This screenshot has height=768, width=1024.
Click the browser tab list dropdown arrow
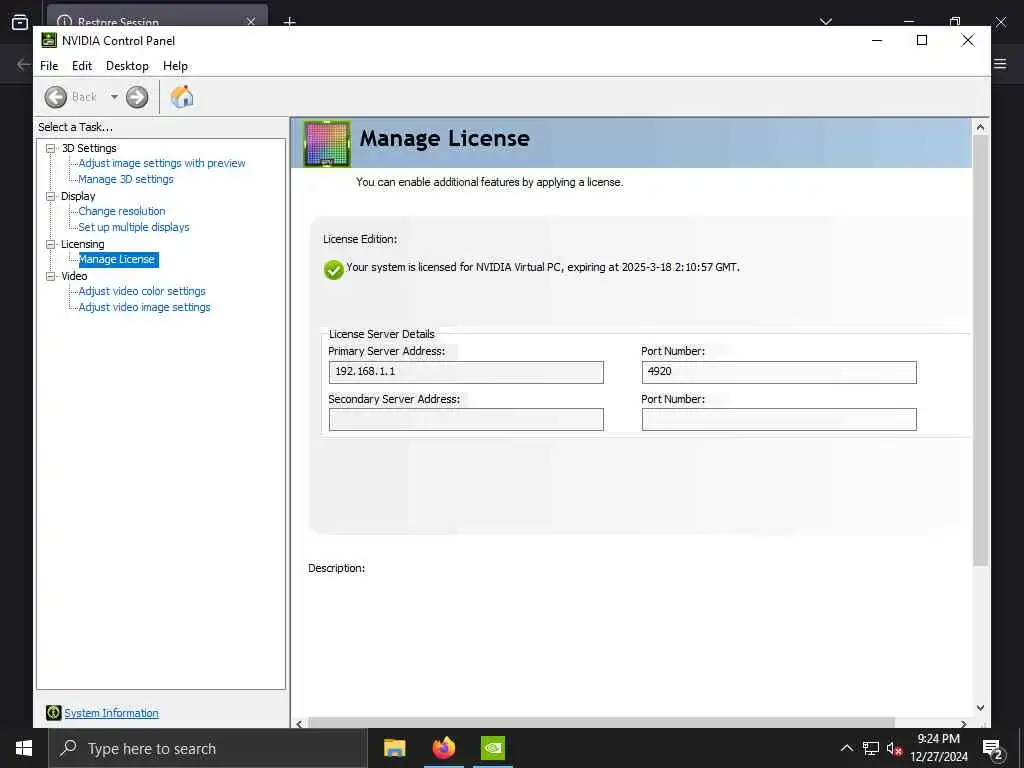point(826,22)
